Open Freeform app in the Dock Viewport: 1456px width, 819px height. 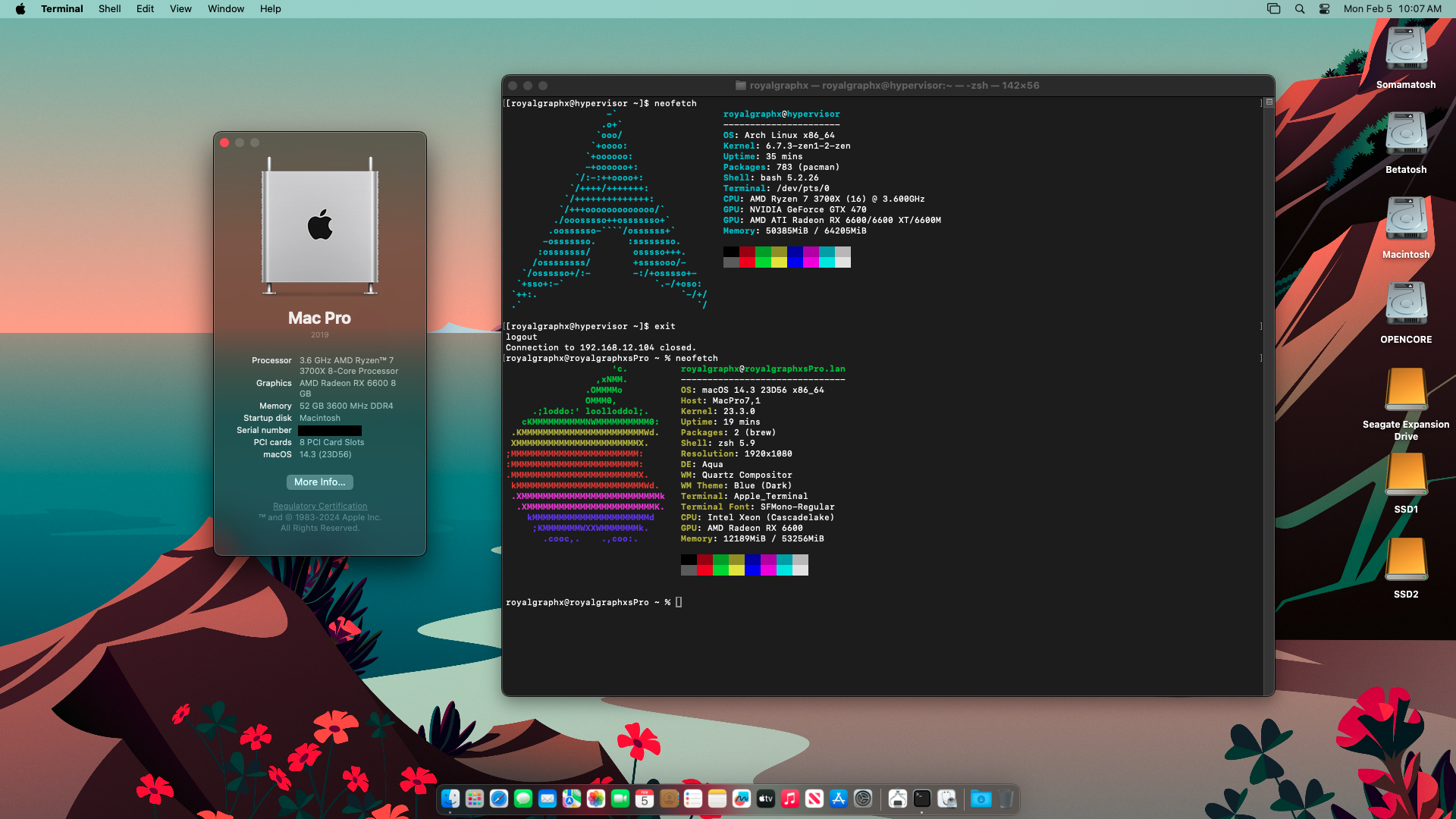(x=742, y=799)
